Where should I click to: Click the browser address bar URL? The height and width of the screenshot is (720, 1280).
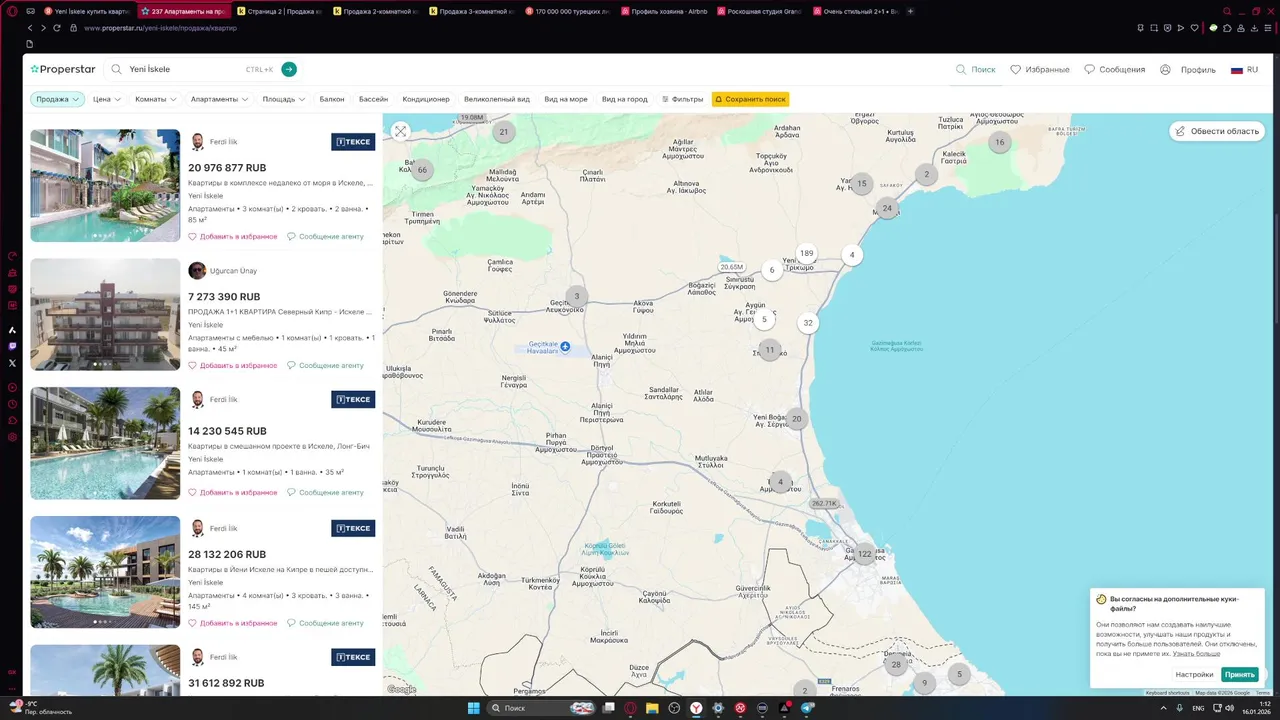point(160,28)
